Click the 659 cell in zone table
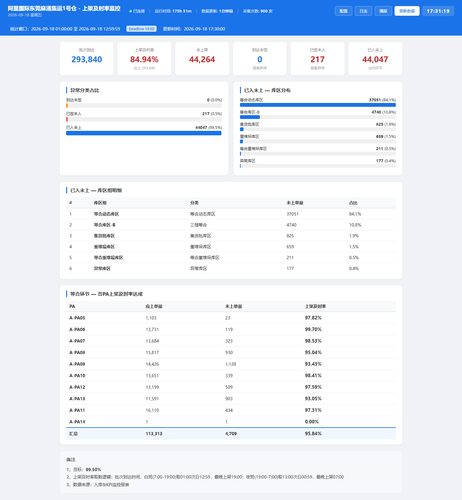Image resolution: width=462 pixels, height=500 pixels. 290,247
